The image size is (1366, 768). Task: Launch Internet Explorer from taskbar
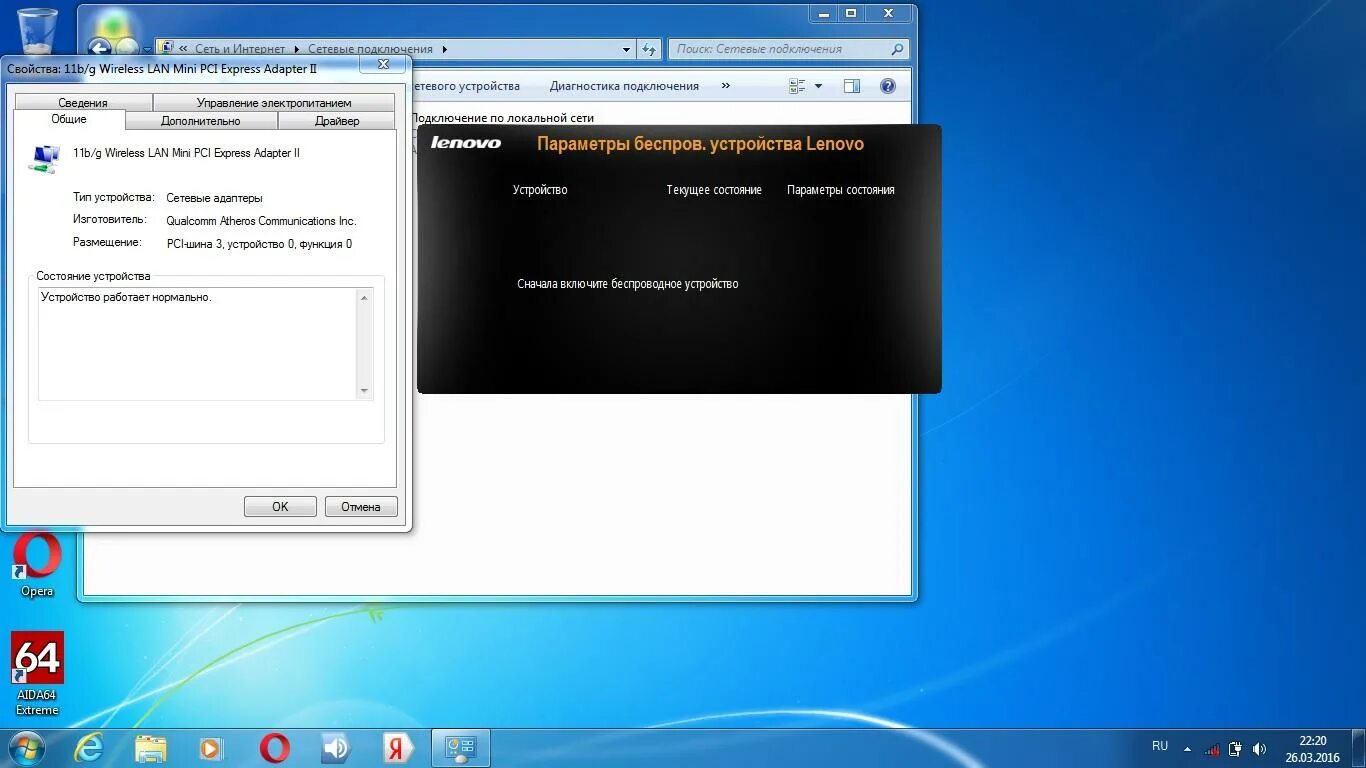point(89,748)
